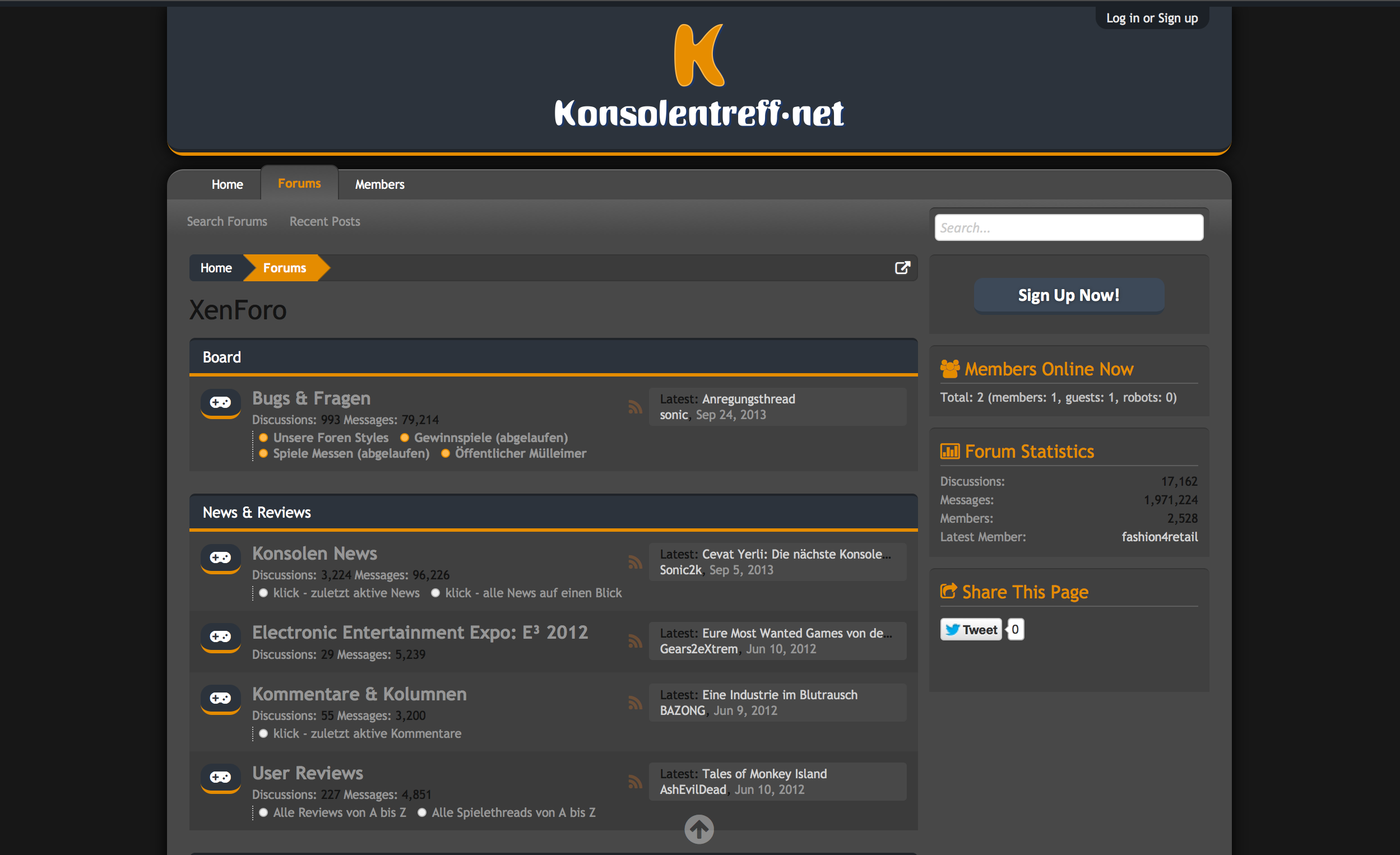This screenshot has width=1400, height=855.
Task: Open the Bugs & Fragen forum
Action: [312, 398]
